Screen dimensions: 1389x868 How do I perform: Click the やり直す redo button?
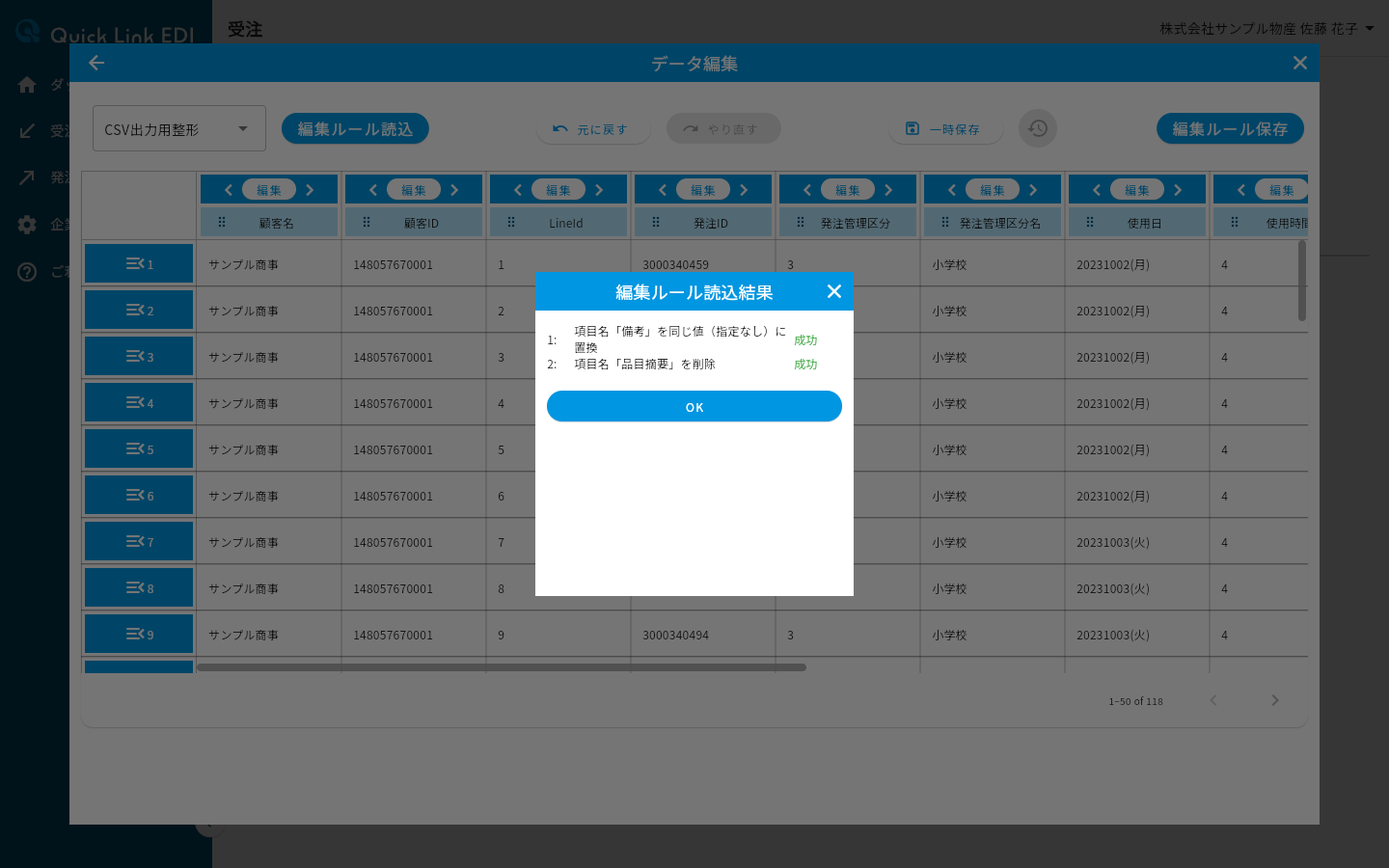click(x=723, y=128)
